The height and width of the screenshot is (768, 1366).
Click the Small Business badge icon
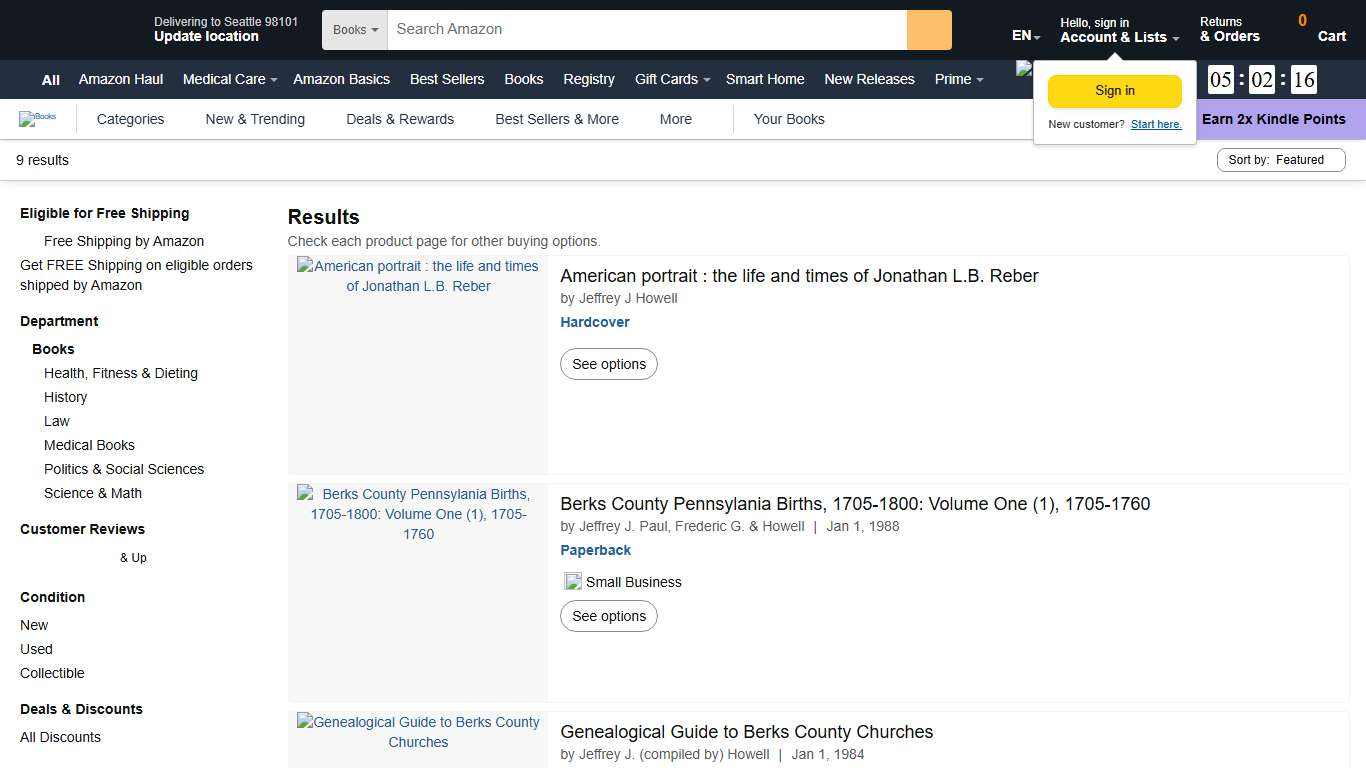572,581
